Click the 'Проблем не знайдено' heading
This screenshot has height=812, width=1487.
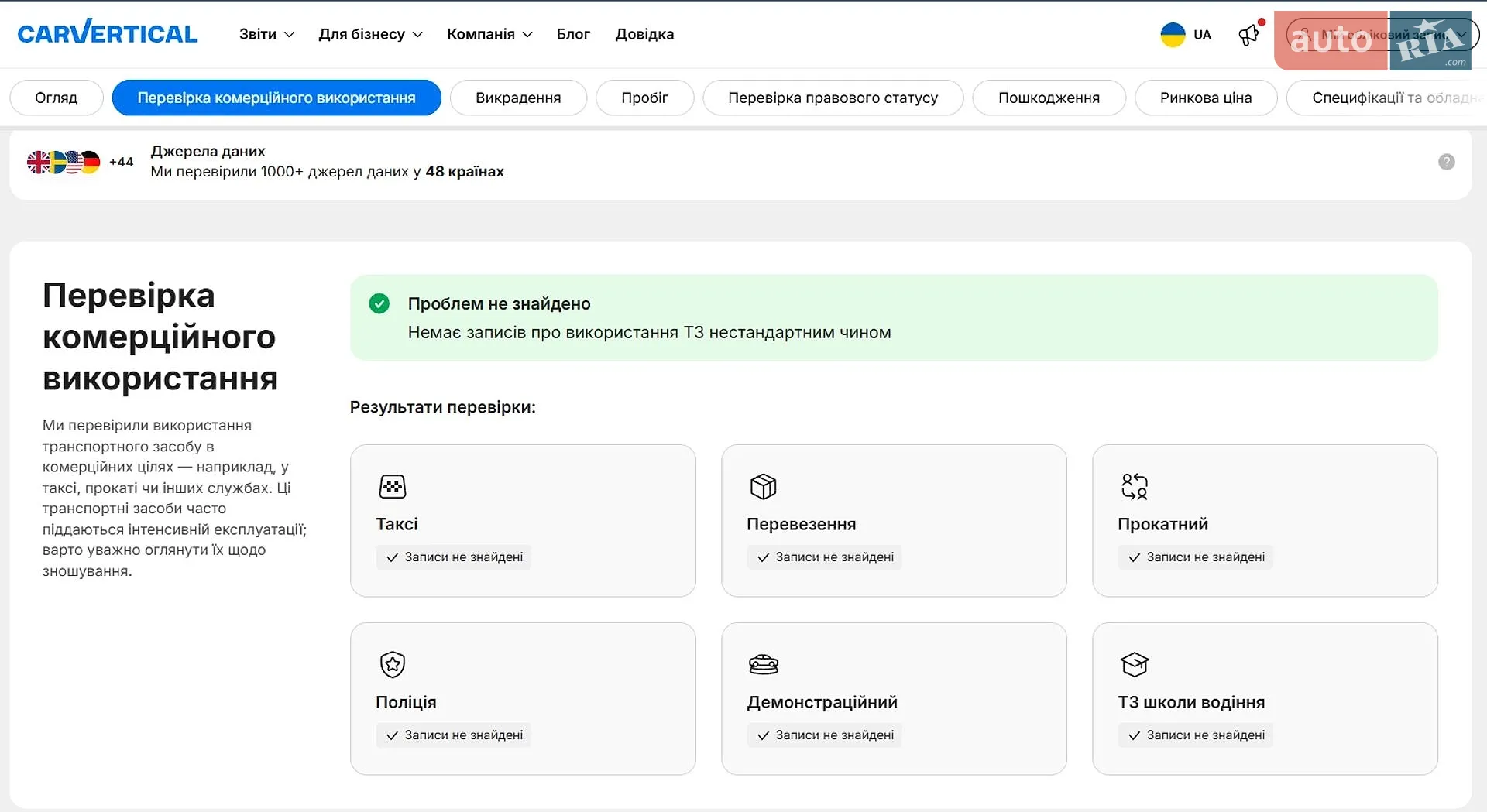[x=499, y=303]
